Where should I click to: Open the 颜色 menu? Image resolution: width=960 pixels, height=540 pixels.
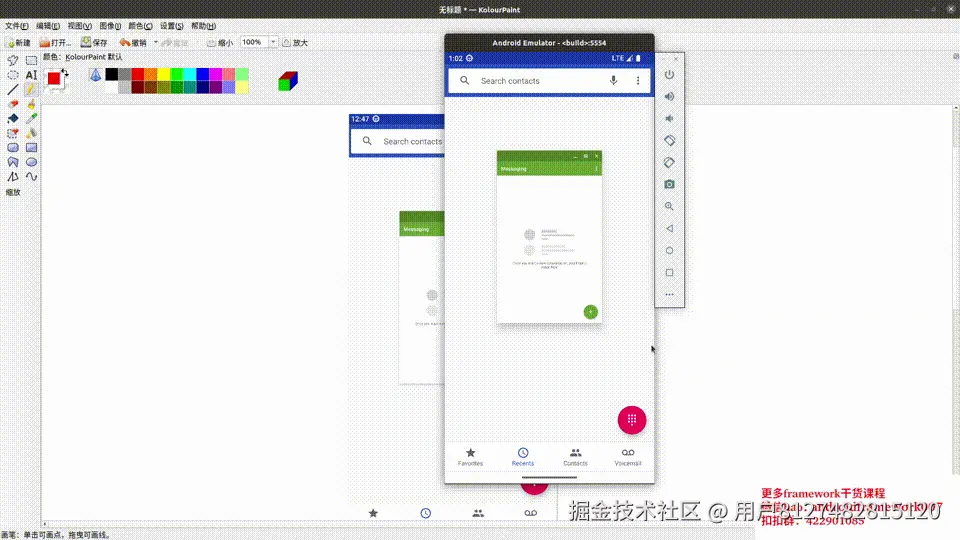point(140,26)
